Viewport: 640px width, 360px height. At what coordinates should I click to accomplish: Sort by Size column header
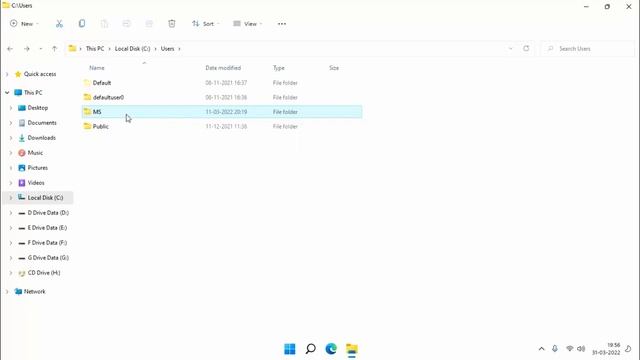(x=334, y=68)
